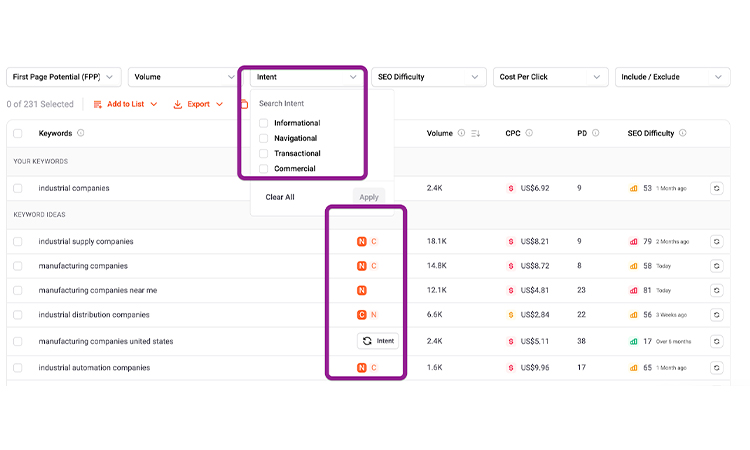Click the industrial supply companies keyword

(x=86, y=241)
